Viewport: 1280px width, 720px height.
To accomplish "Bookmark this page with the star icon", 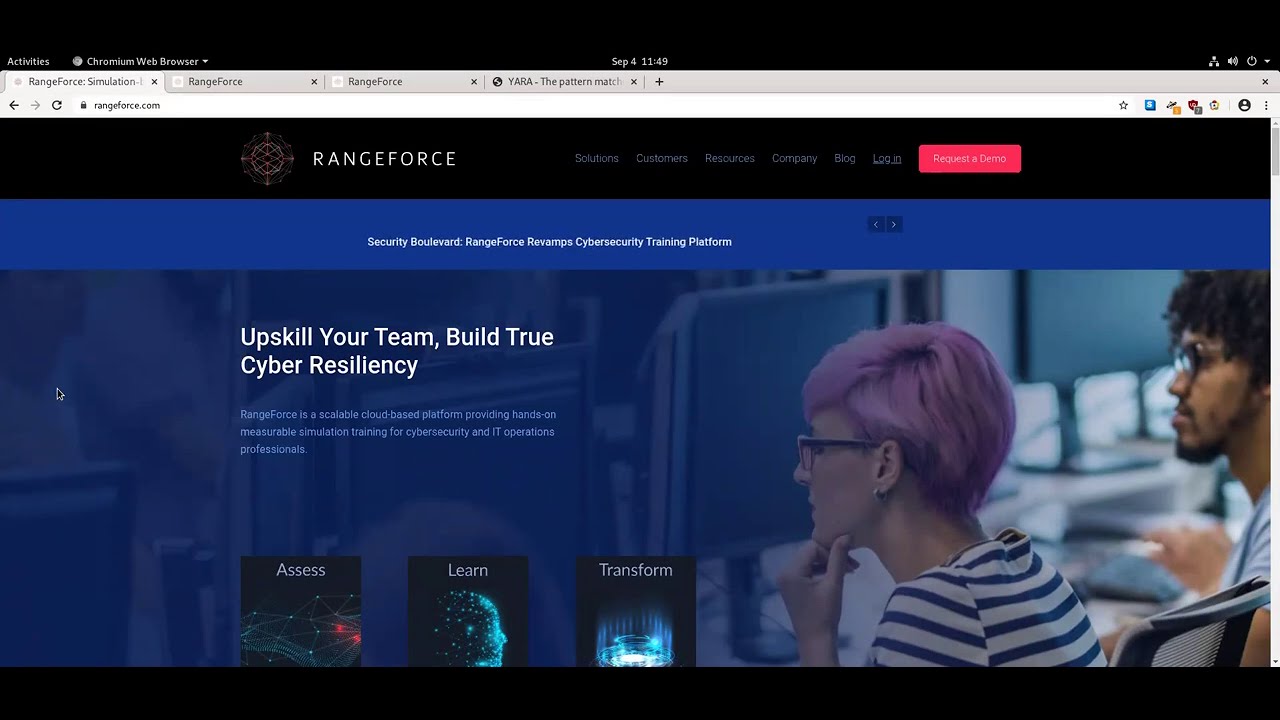I will 1123,105.
